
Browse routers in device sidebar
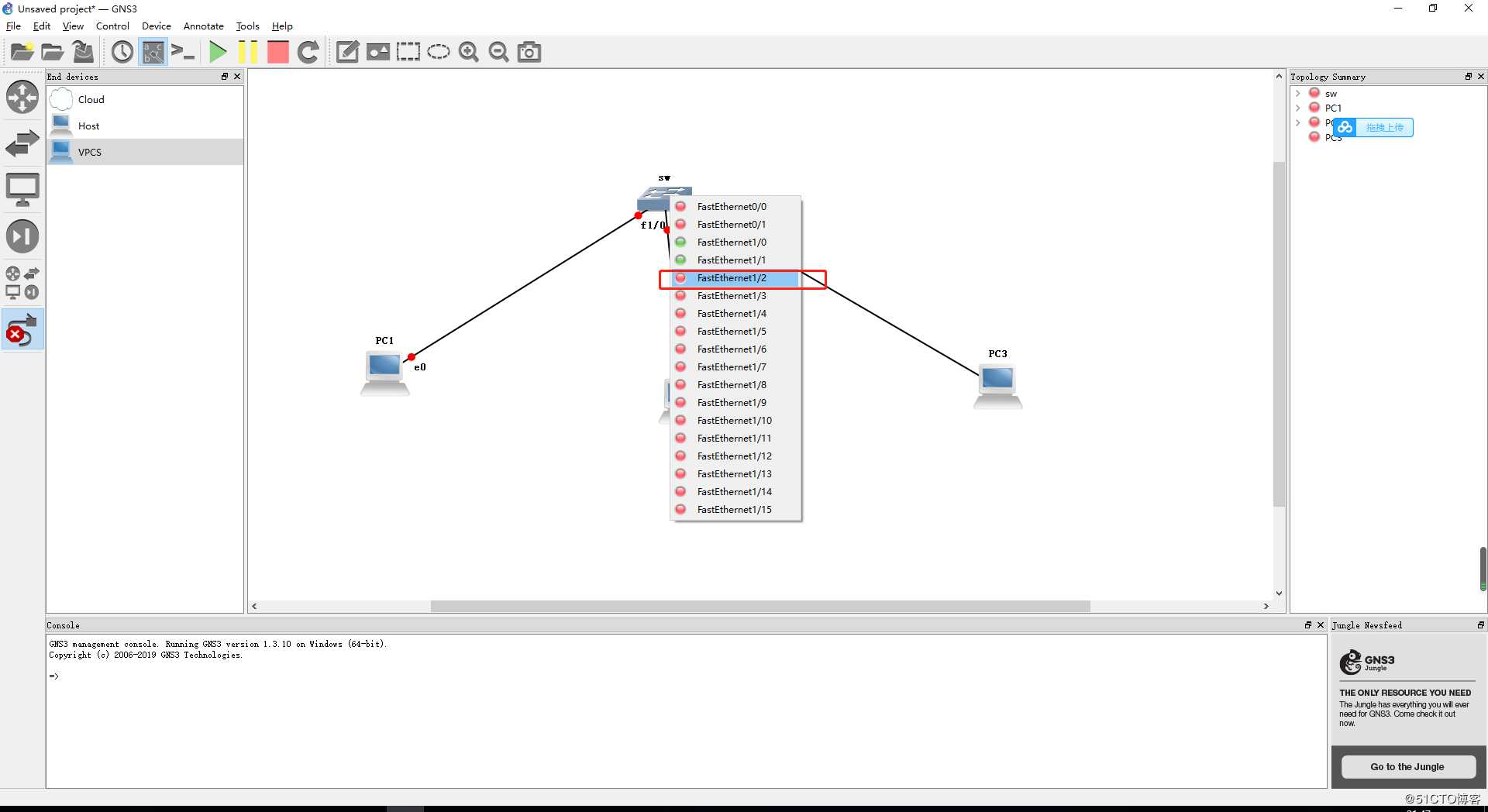tap(22, 98)
